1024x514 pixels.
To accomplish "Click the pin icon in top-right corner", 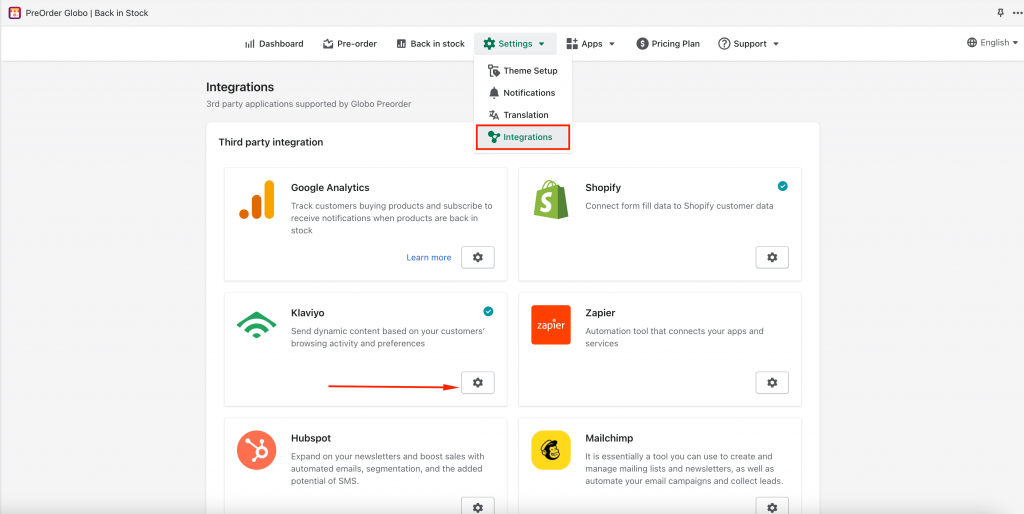I will (1000, 13).
